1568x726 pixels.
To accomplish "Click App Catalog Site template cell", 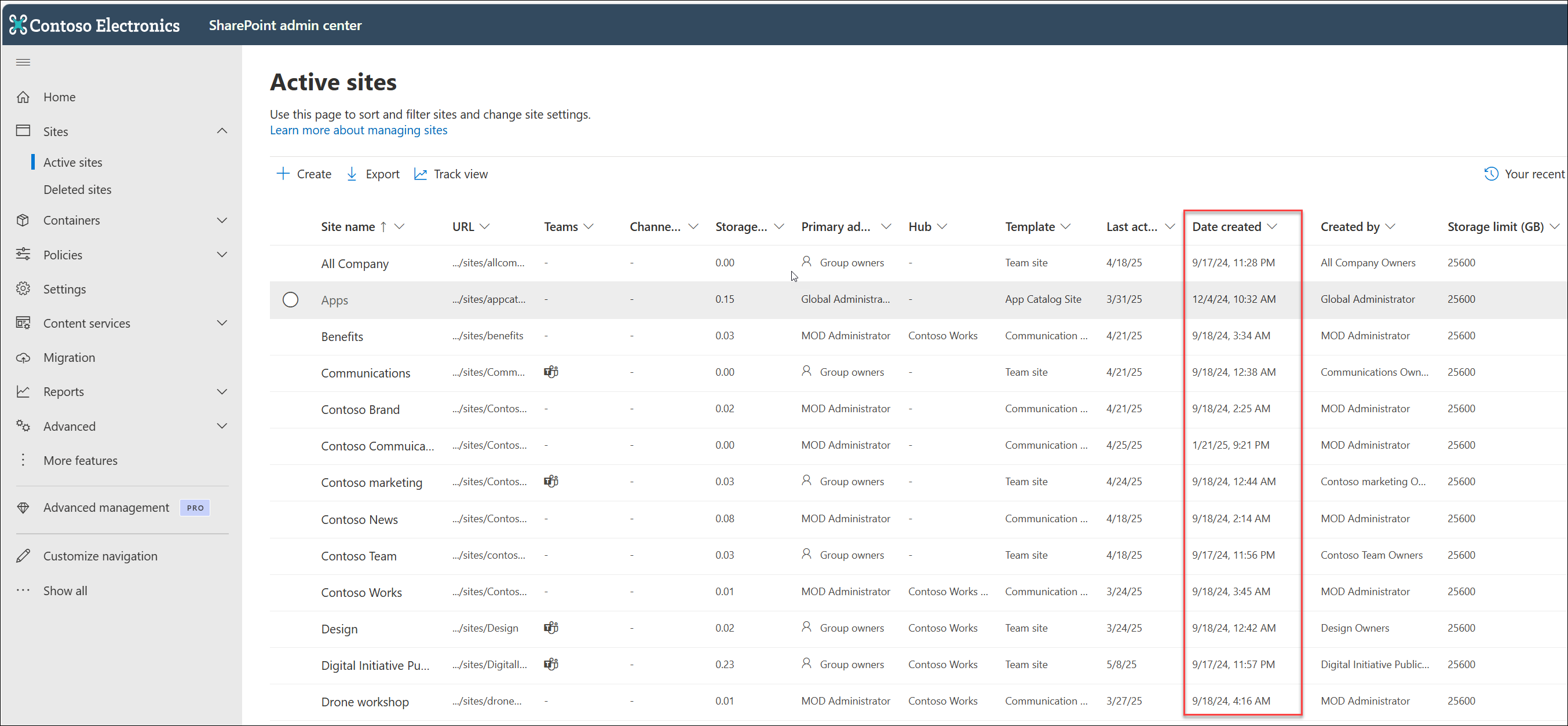I will tap(1043, 299).
